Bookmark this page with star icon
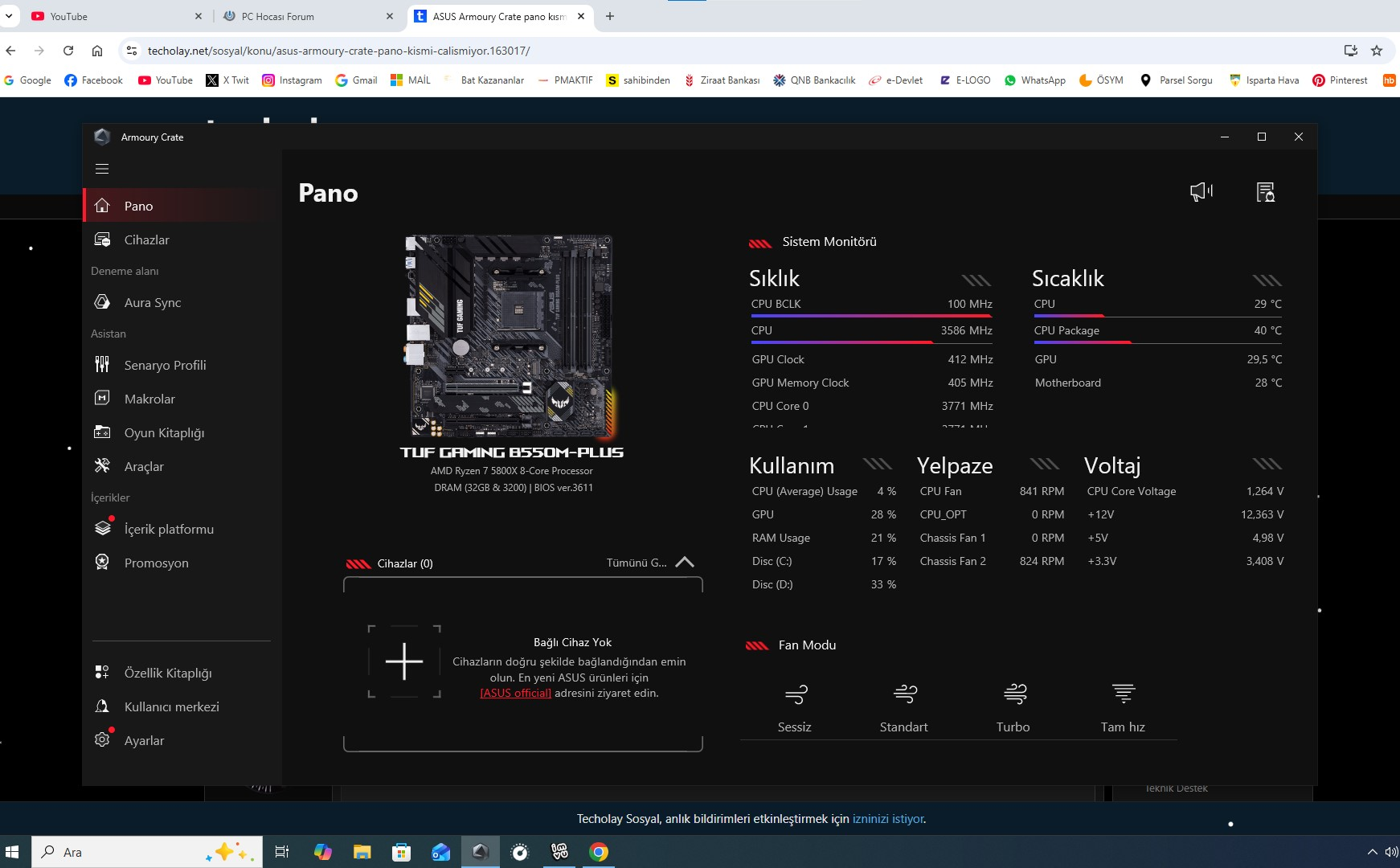This screenshot has height=868, width=1400. [1377, 51]
